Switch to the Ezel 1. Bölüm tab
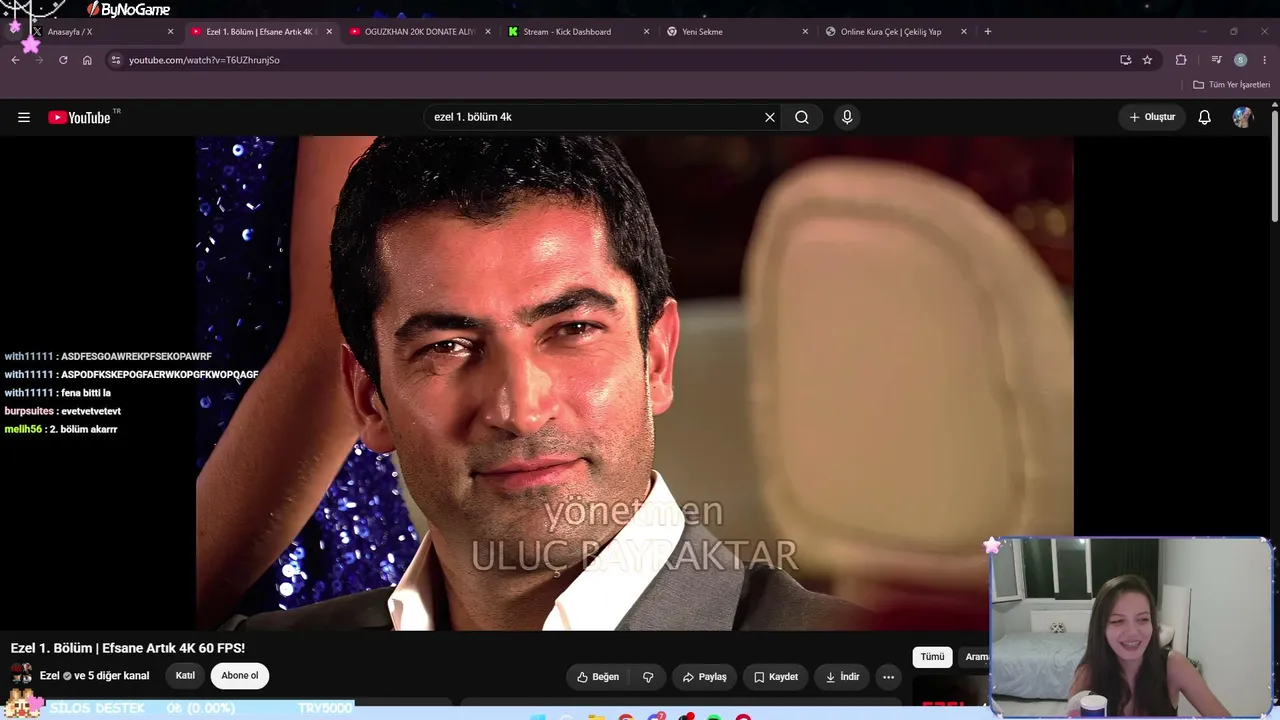Image resolution: width=1280 pixels, height=720 pixels. click(x=260, y=32)
